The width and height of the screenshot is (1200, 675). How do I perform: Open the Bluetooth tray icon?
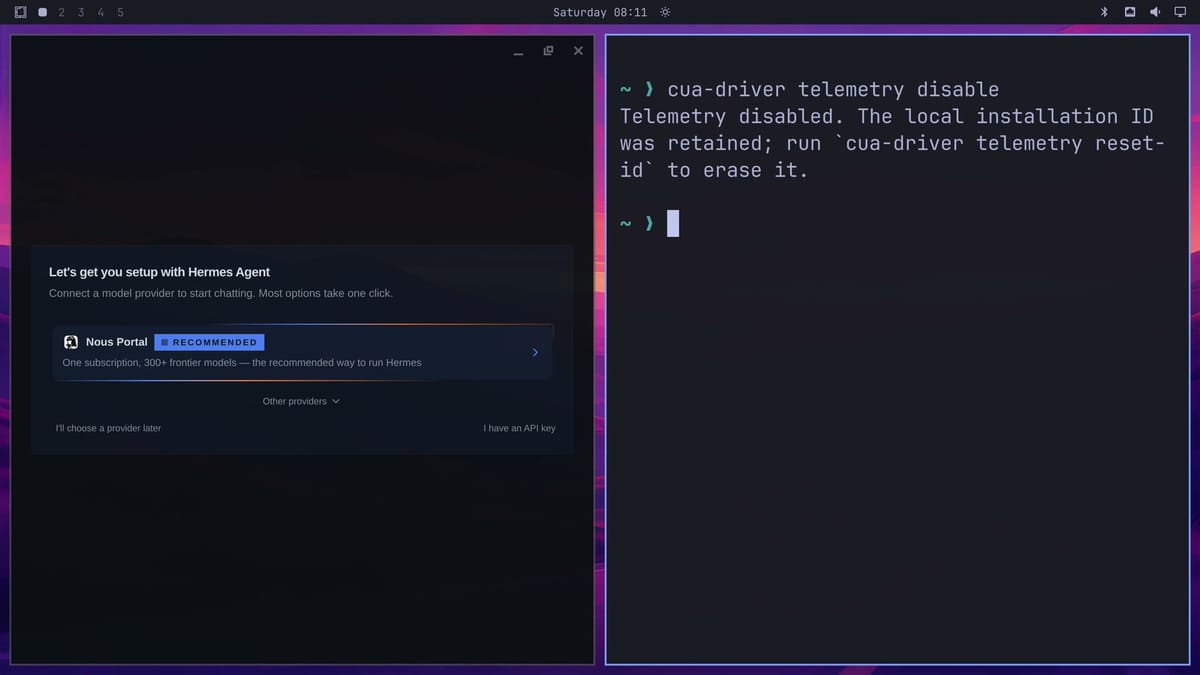coord(1104,12)
